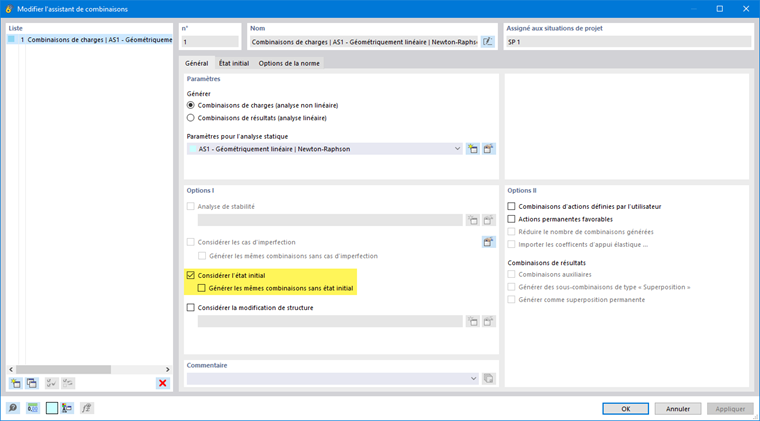
Task: Click edit structure modification icon
Action: (x=489, y=321)
